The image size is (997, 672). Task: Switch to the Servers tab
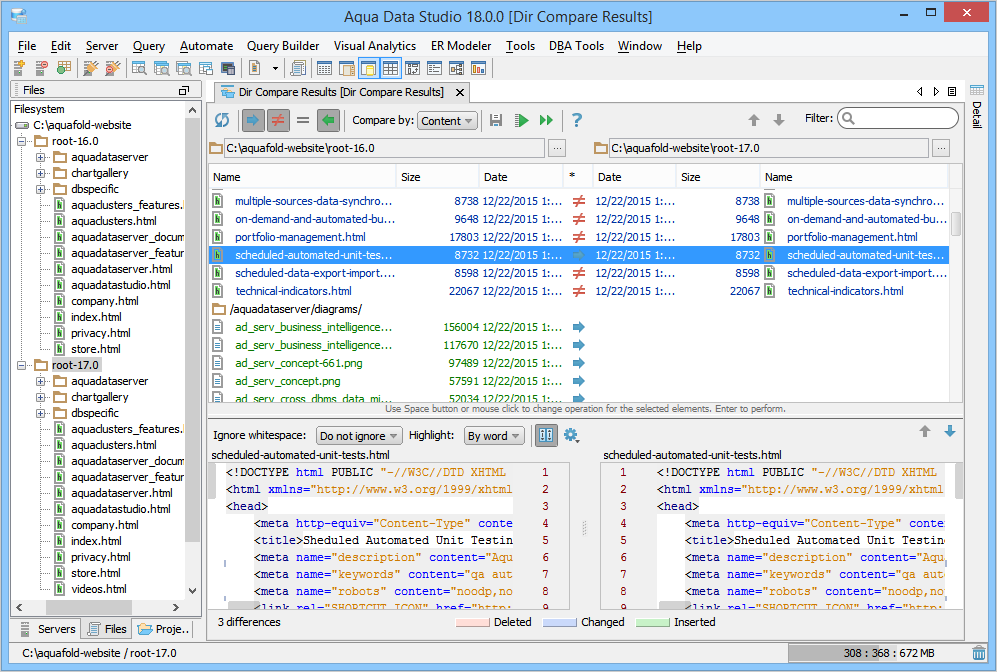48,629
